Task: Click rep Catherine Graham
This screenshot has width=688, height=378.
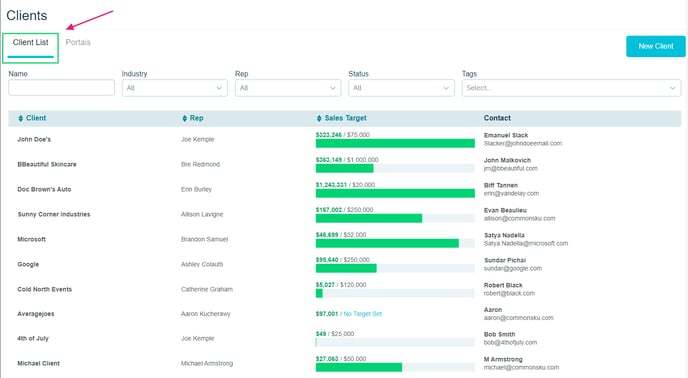Action: 207,289
